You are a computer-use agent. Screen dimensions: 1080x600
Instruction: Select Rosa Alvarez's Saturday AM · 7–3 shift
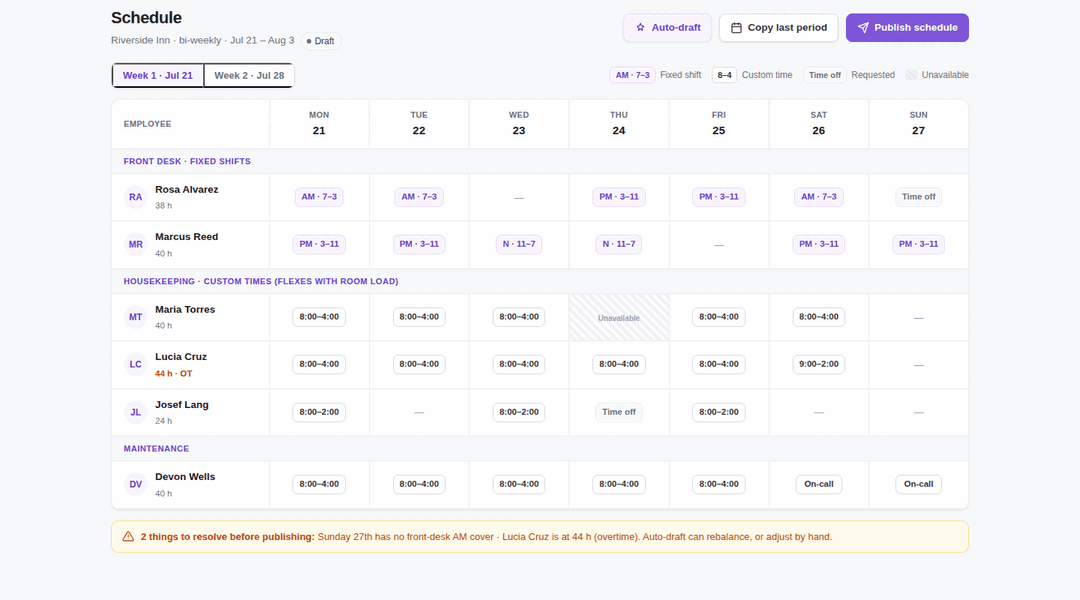click(x=819, y=197)
